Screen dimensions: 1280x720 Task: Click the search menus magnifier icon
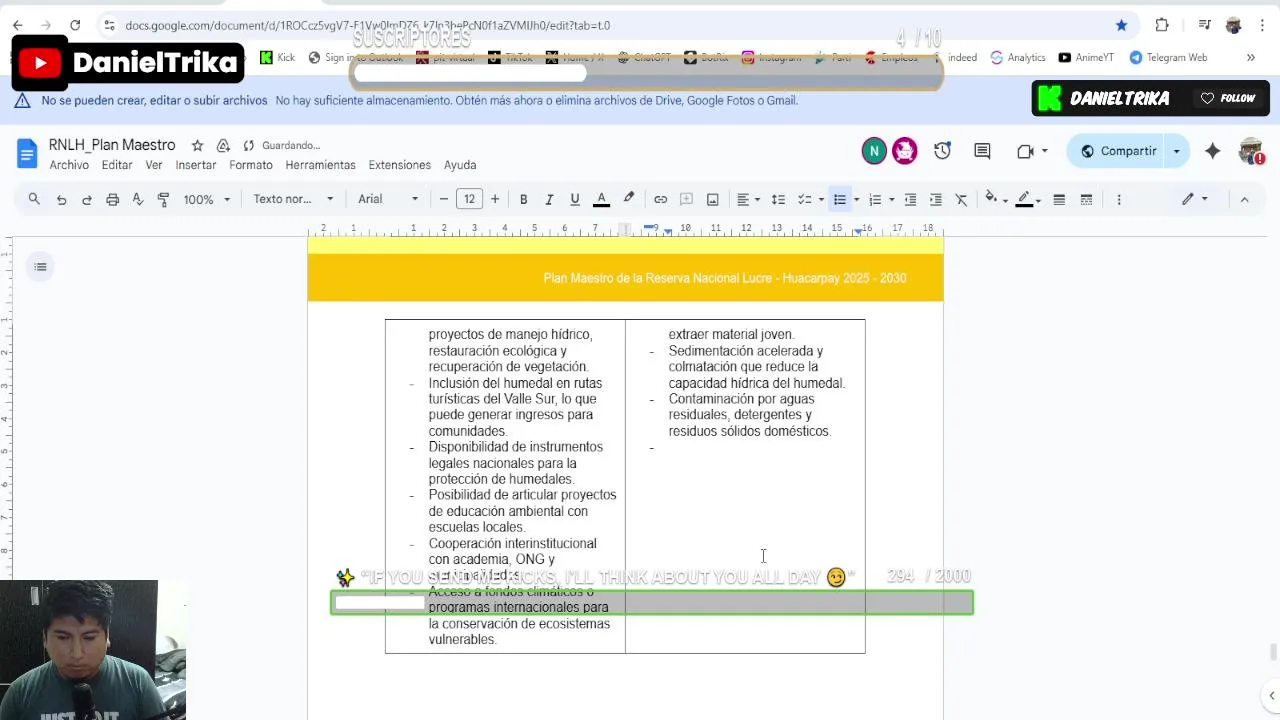34,199
